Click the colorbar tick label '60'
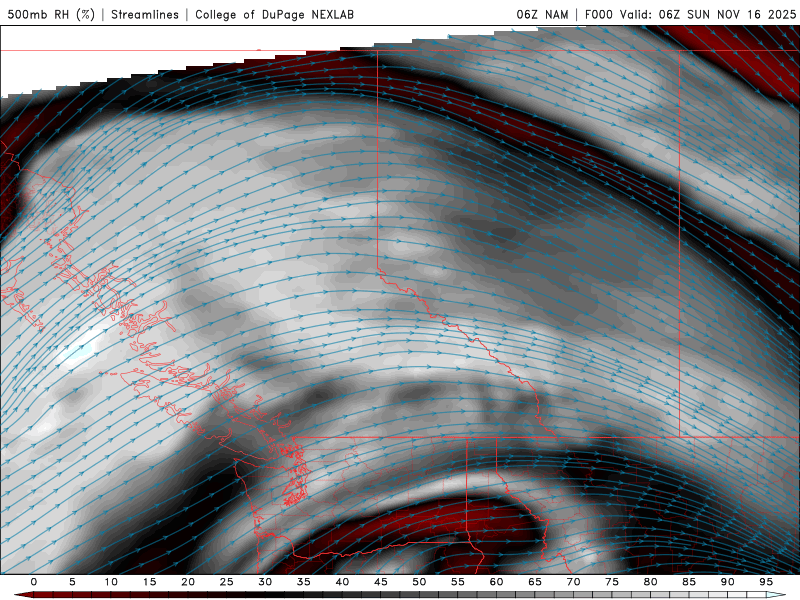Viewport: 800px width, 600px height. tap(496, 582)
